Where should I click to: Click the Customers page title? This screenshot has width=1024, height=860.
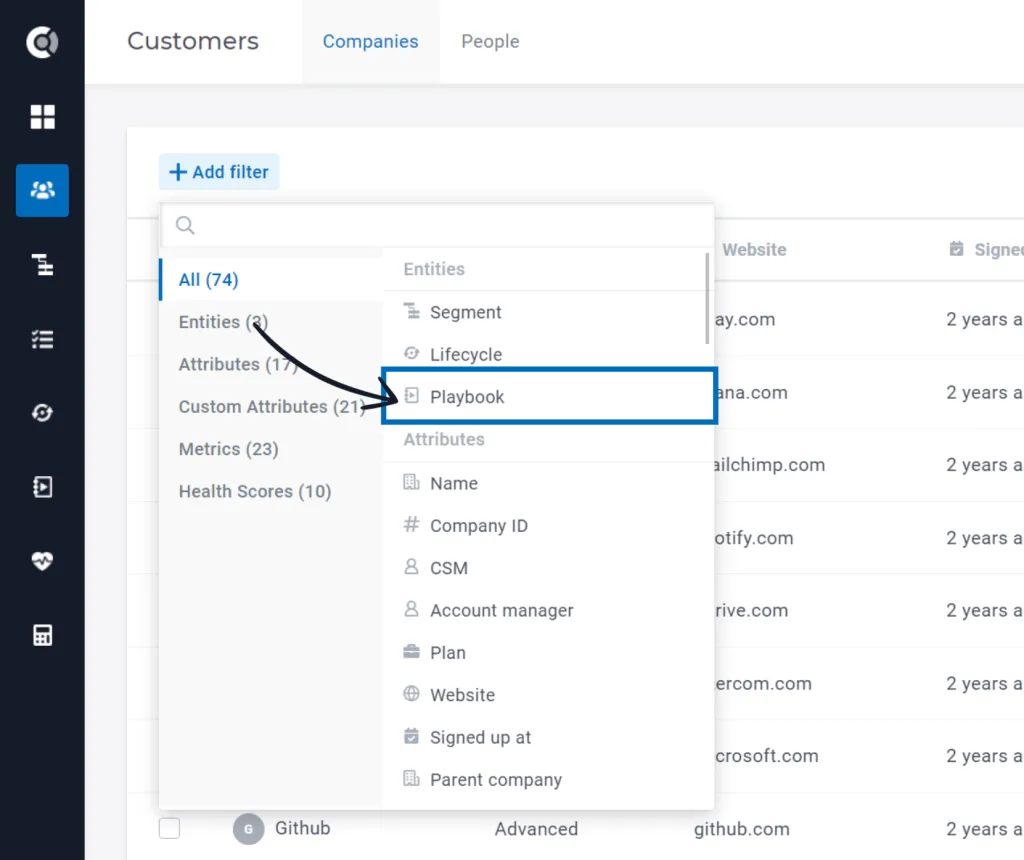[193, 41]
